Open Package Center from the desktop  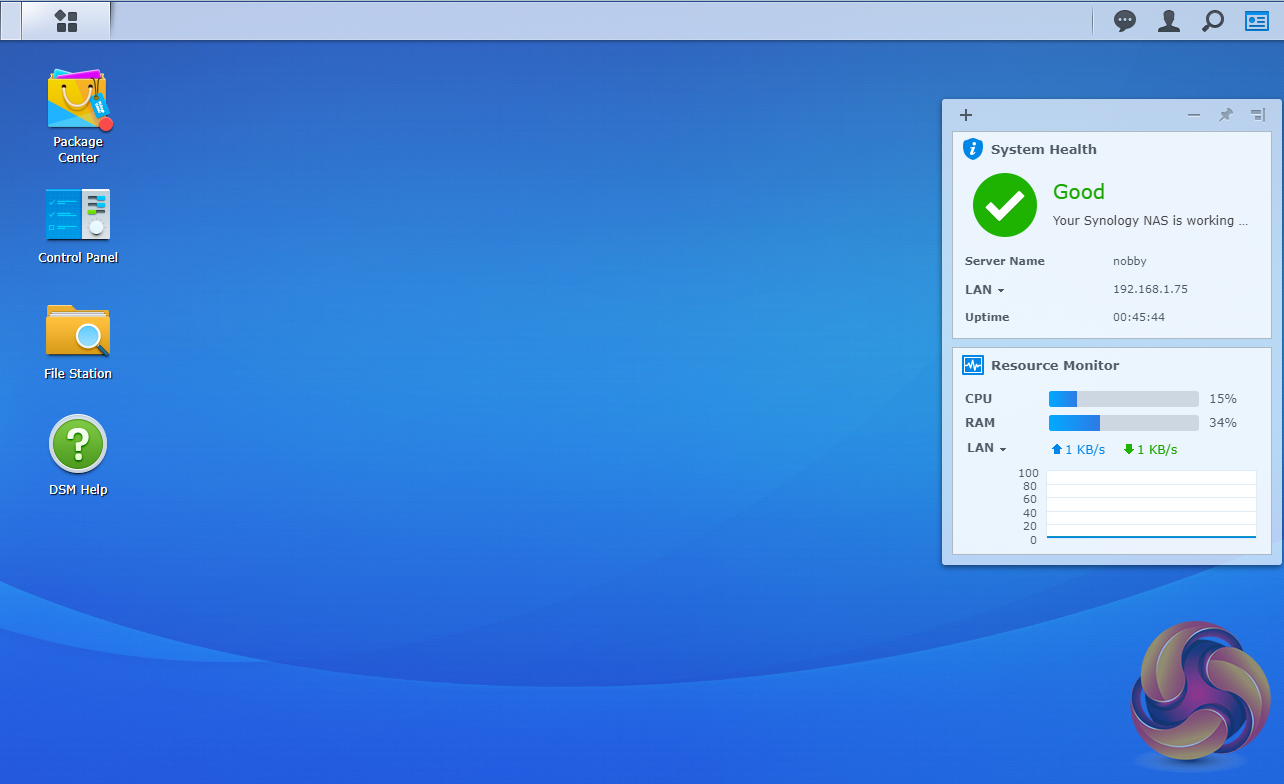pos(78,116)
